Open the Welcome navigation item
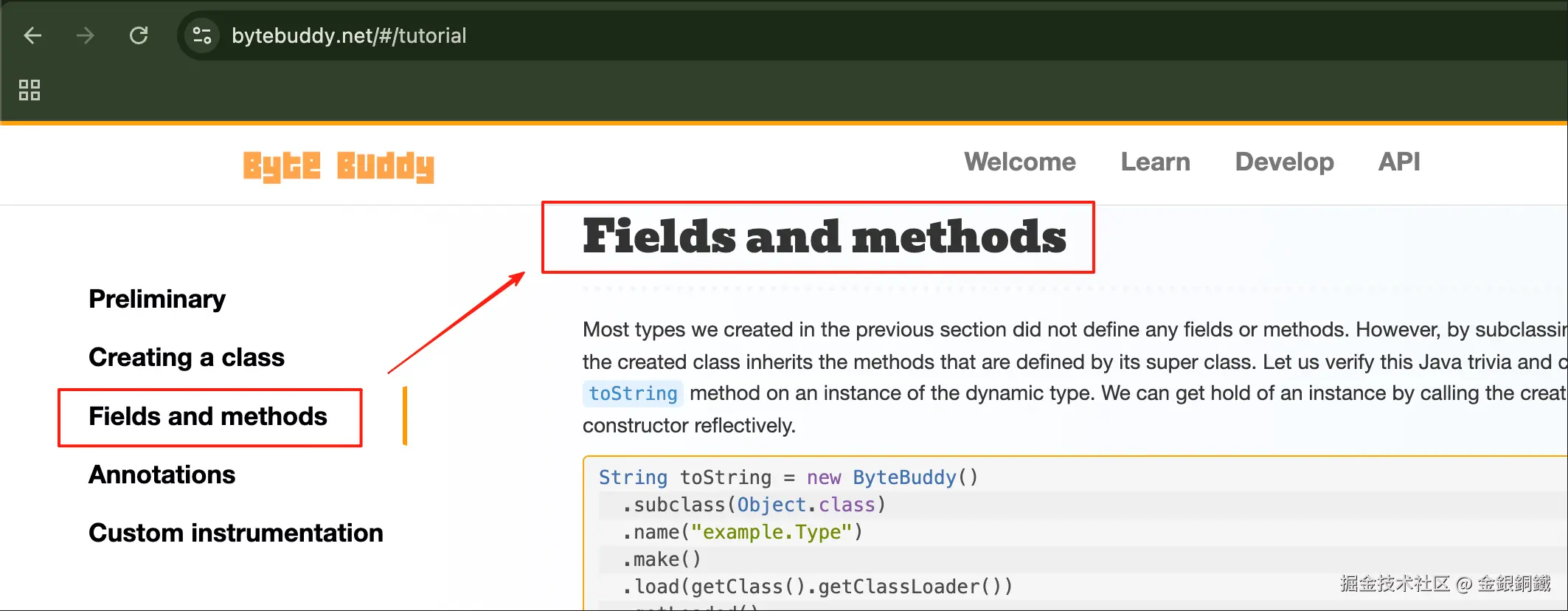Screen dimensions: 1568x611 1019,162
